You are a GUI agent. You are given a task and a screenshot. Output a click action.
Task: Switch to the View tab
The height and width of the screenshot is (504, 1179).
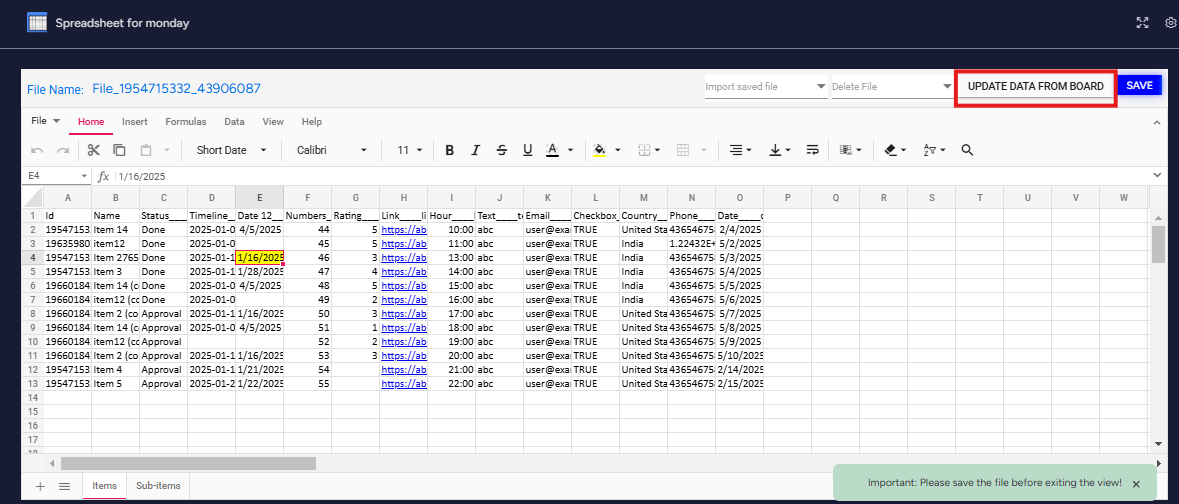point(273,122)
